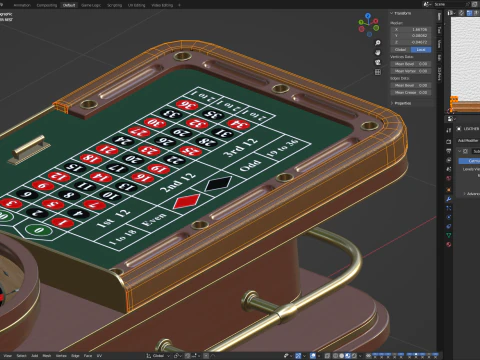
Task: Add a workspace with the plus button
Action: tap(179, 5)
